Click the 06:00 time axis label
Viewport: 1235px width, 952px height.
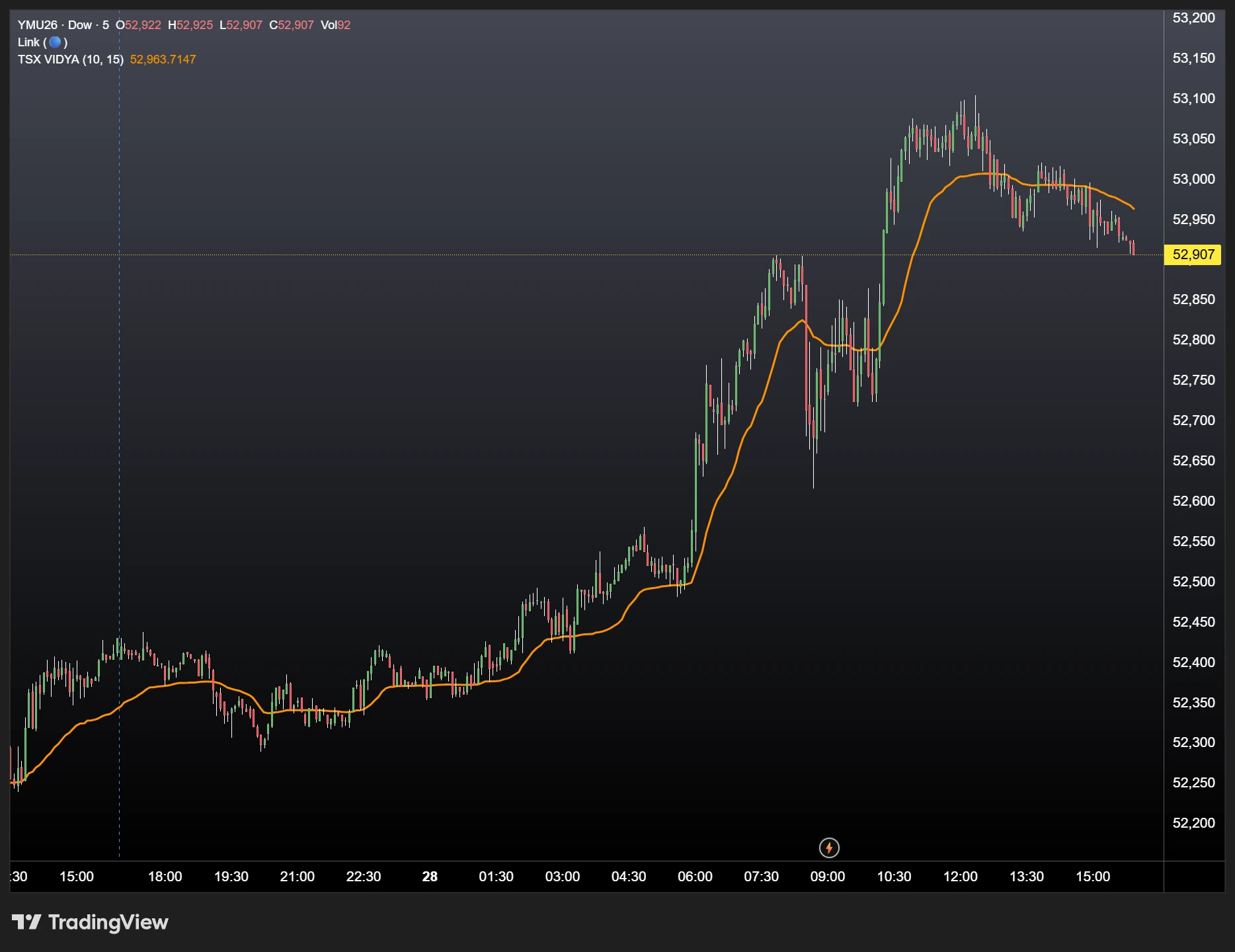[695, 877]
